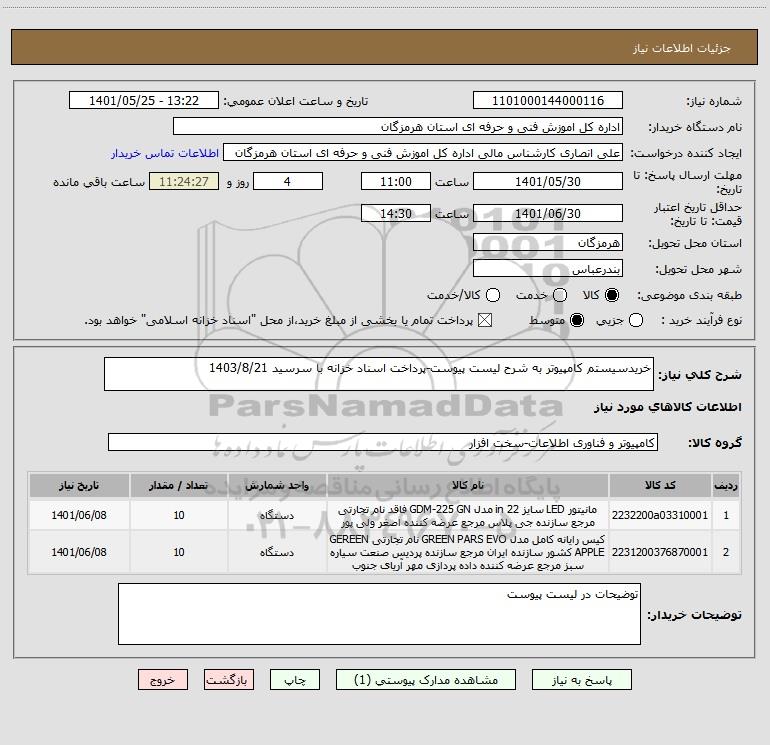This screenshot has height=745, width=770.
Task: Click the unit دستگاه in row 2
Action: (277, 552)
